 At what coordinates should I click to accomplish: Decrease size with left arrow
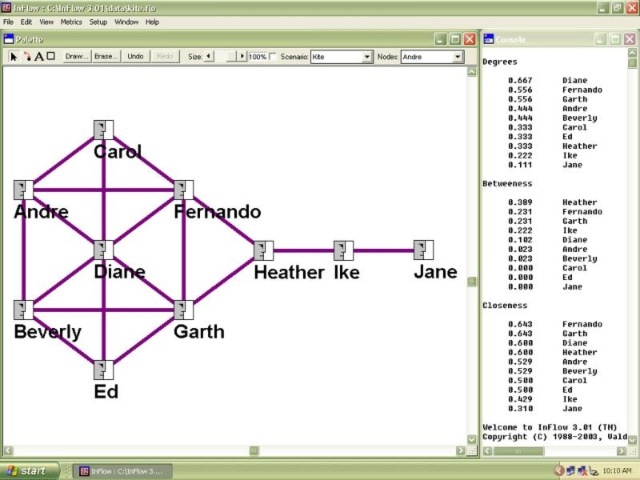pyautogui.click(x=209, y=56)
